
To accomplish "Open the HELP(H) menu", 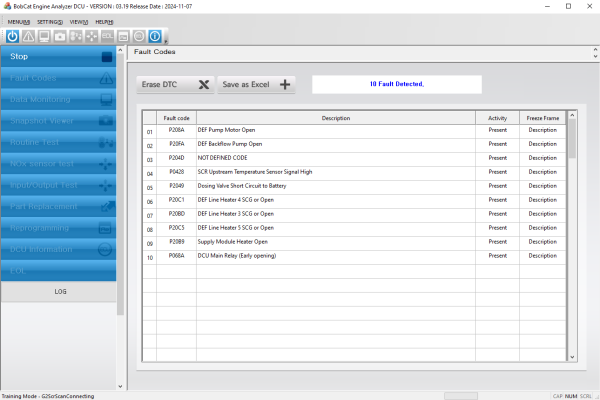I will point(104,22).
